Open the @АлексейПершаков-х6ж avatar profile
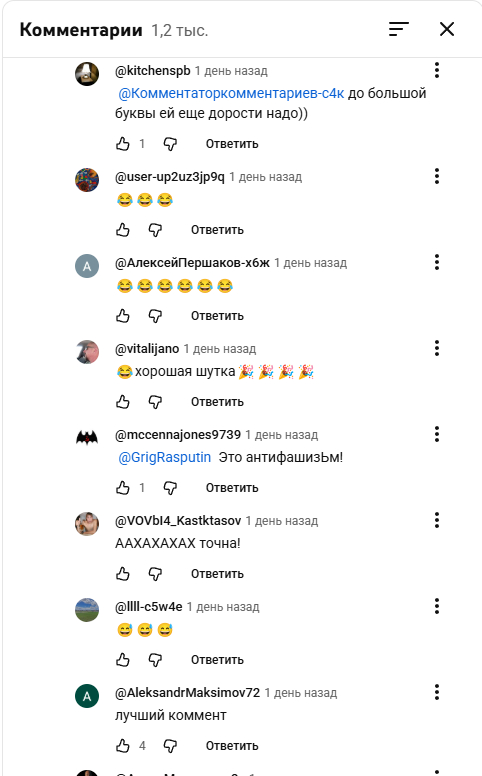The image size is (482, 776). 87,266
